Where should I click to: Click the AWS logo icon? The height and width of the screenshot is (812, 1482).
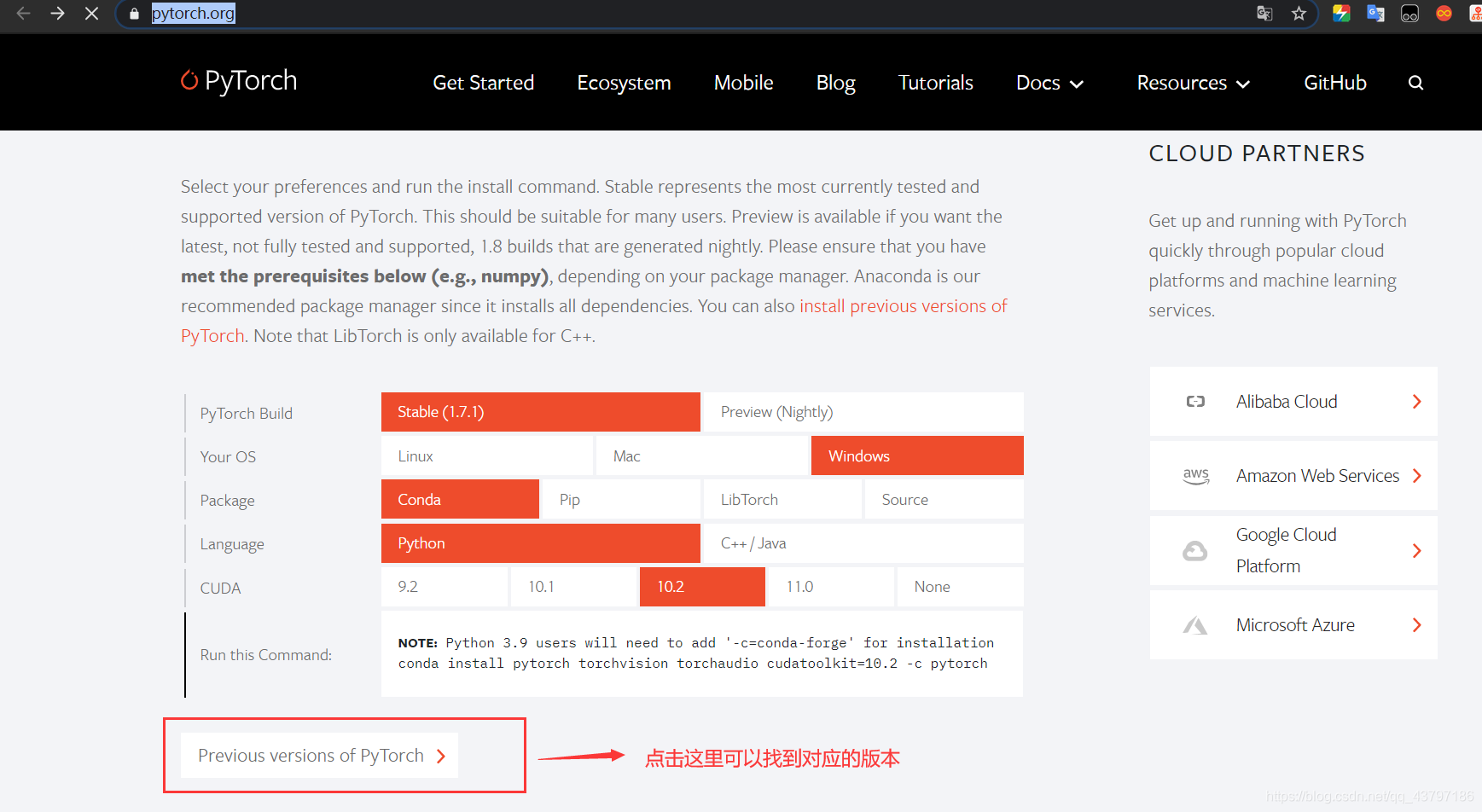[1195, 476]
